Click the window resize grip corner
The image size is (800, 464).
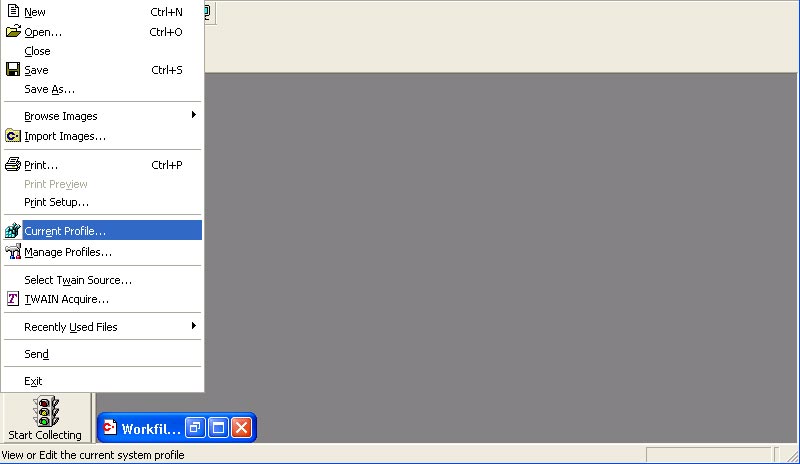(x=792, y=456)
